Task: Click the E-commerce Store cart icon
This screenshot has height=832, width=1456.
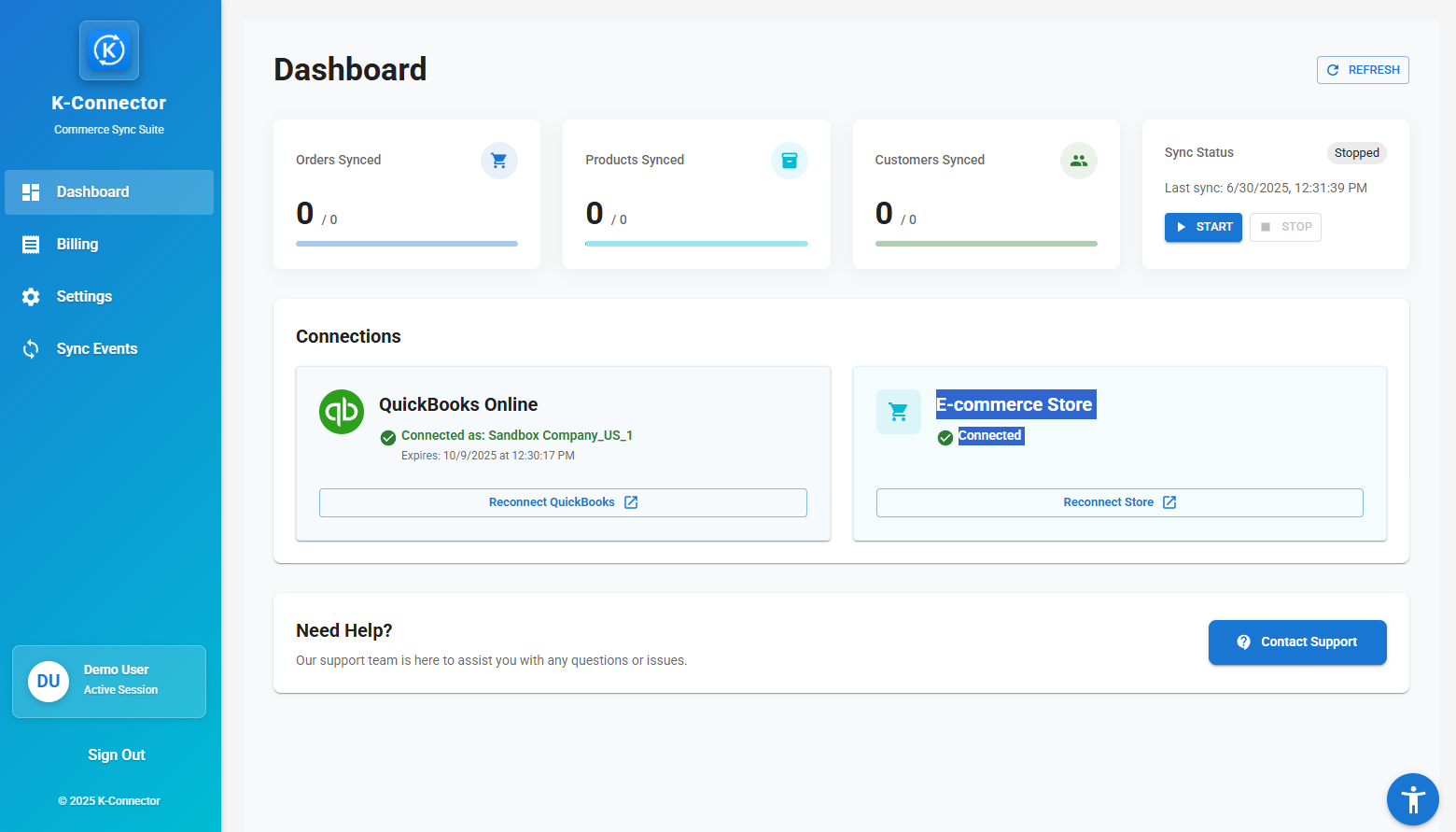Action: (899, 412)
